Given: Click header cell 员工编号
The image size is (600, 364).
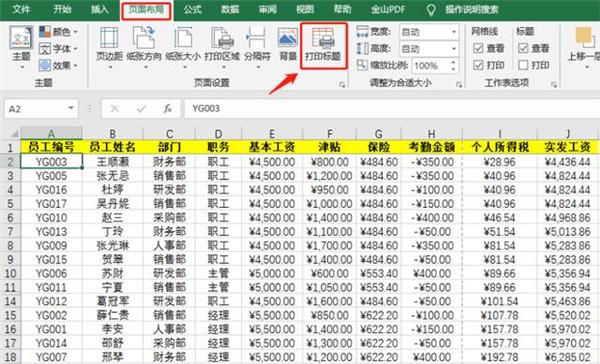Looking at the screenshot, I should click(51, 147).
